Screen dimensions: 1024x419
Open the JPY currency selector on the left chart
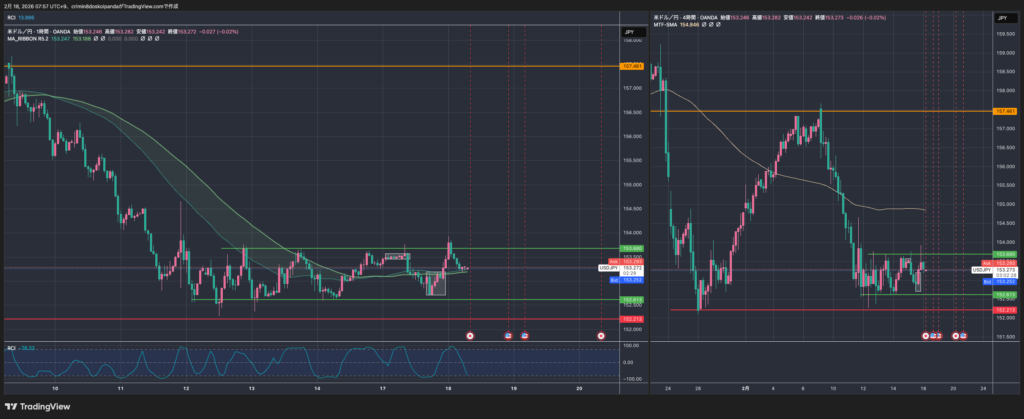(x=630, y=33)
